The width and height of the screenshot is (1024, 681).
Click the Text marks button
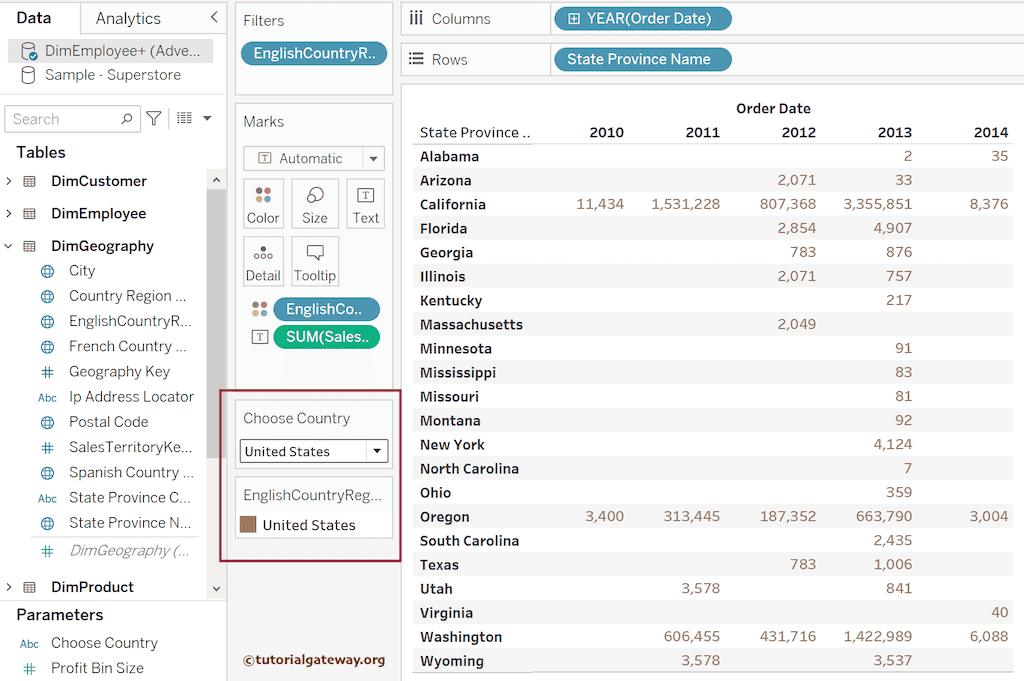365,203
